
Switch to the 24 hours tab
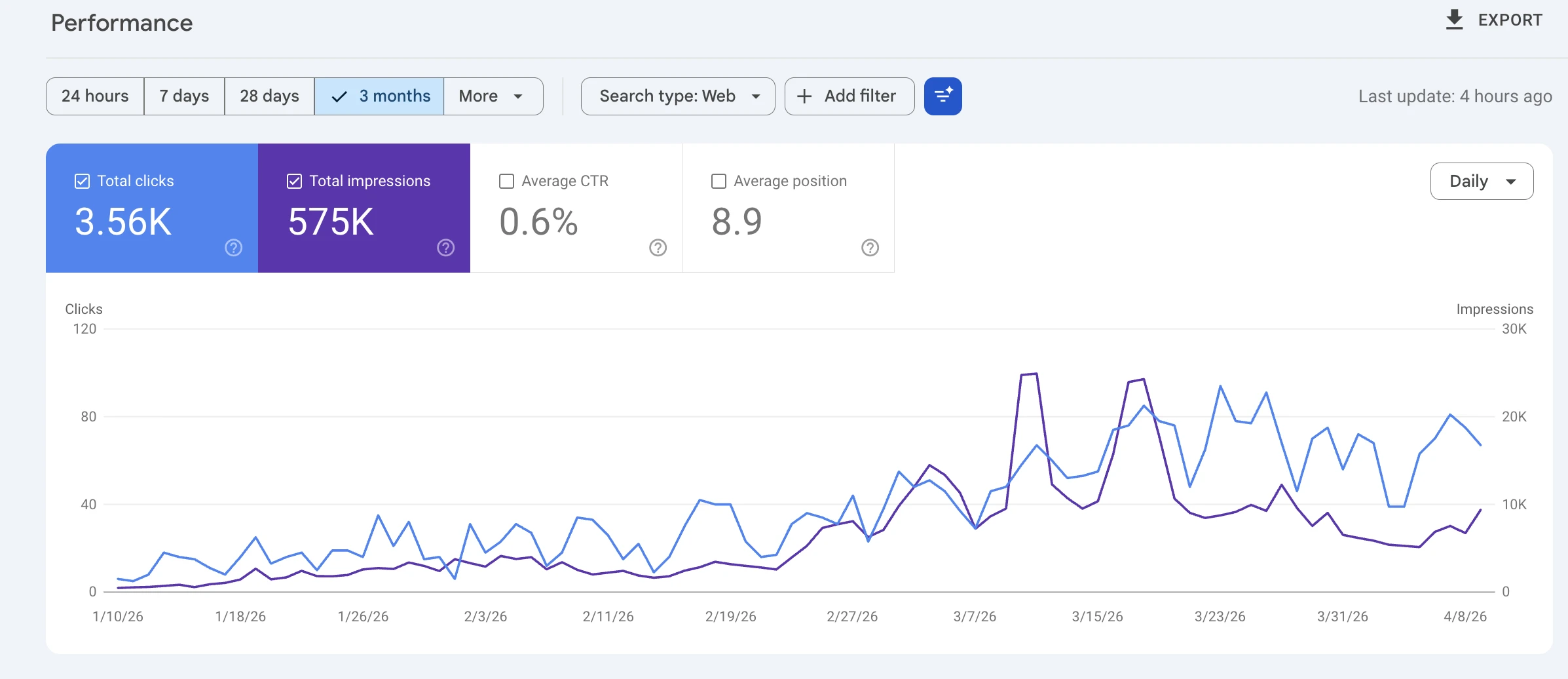tap(95, 96)
